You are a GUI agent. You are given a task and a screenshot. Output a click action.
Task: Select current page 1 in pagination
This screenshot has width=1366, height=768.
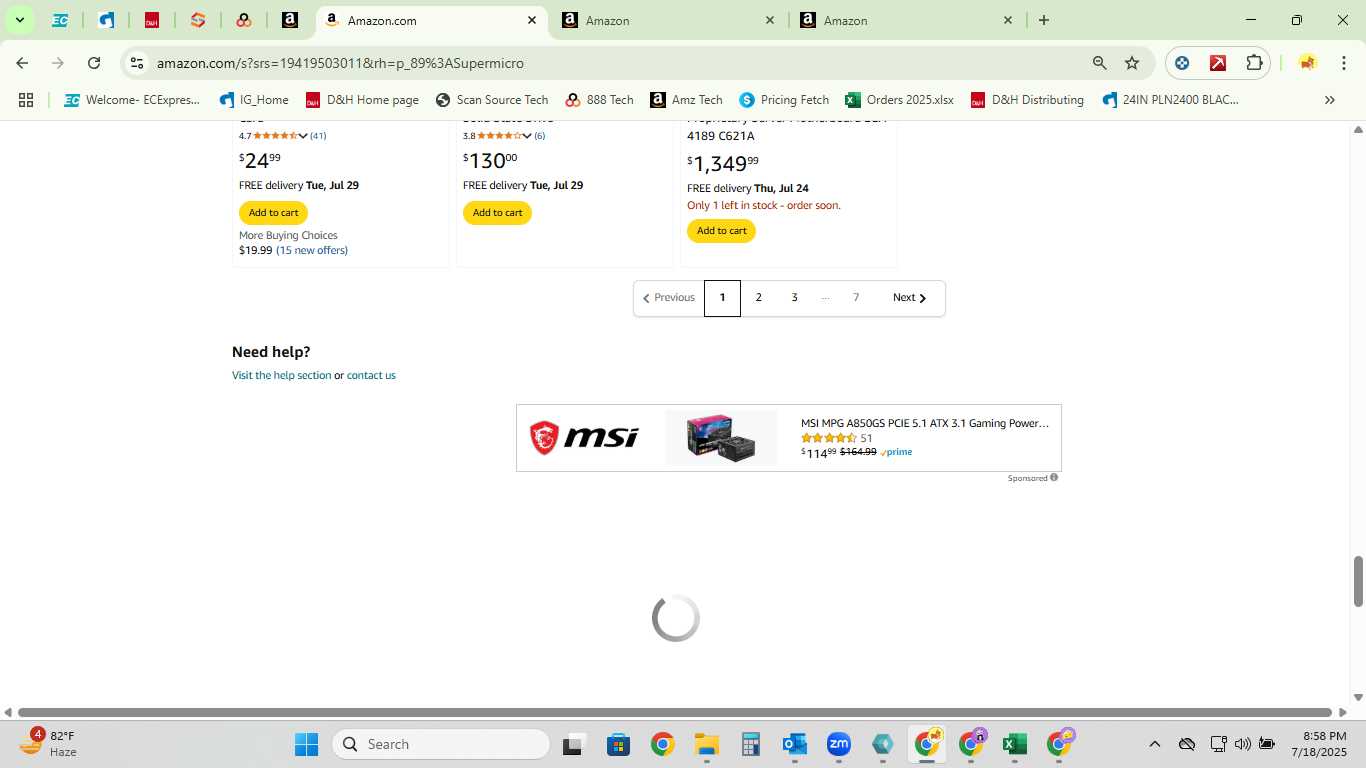722,298
